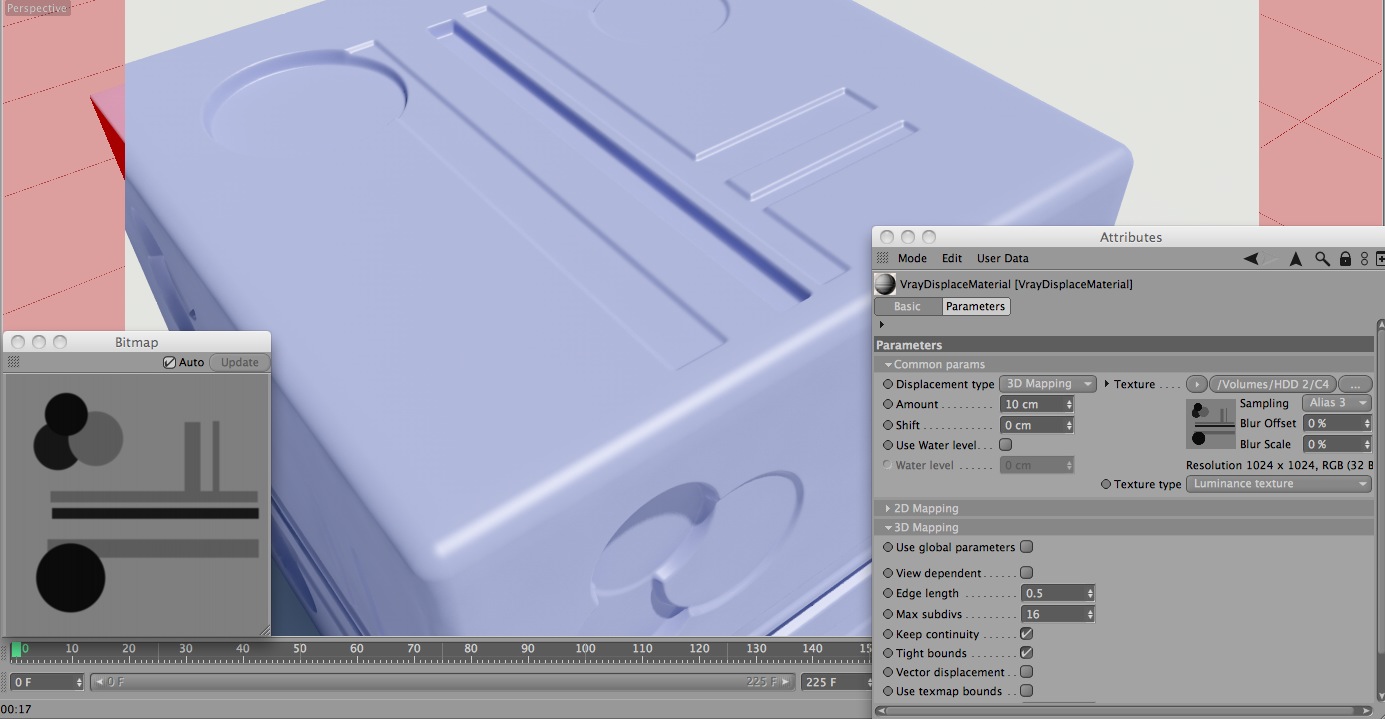Click the bitmap preview image in Bitmap window

pyautogui.click(x=136, y=504)
